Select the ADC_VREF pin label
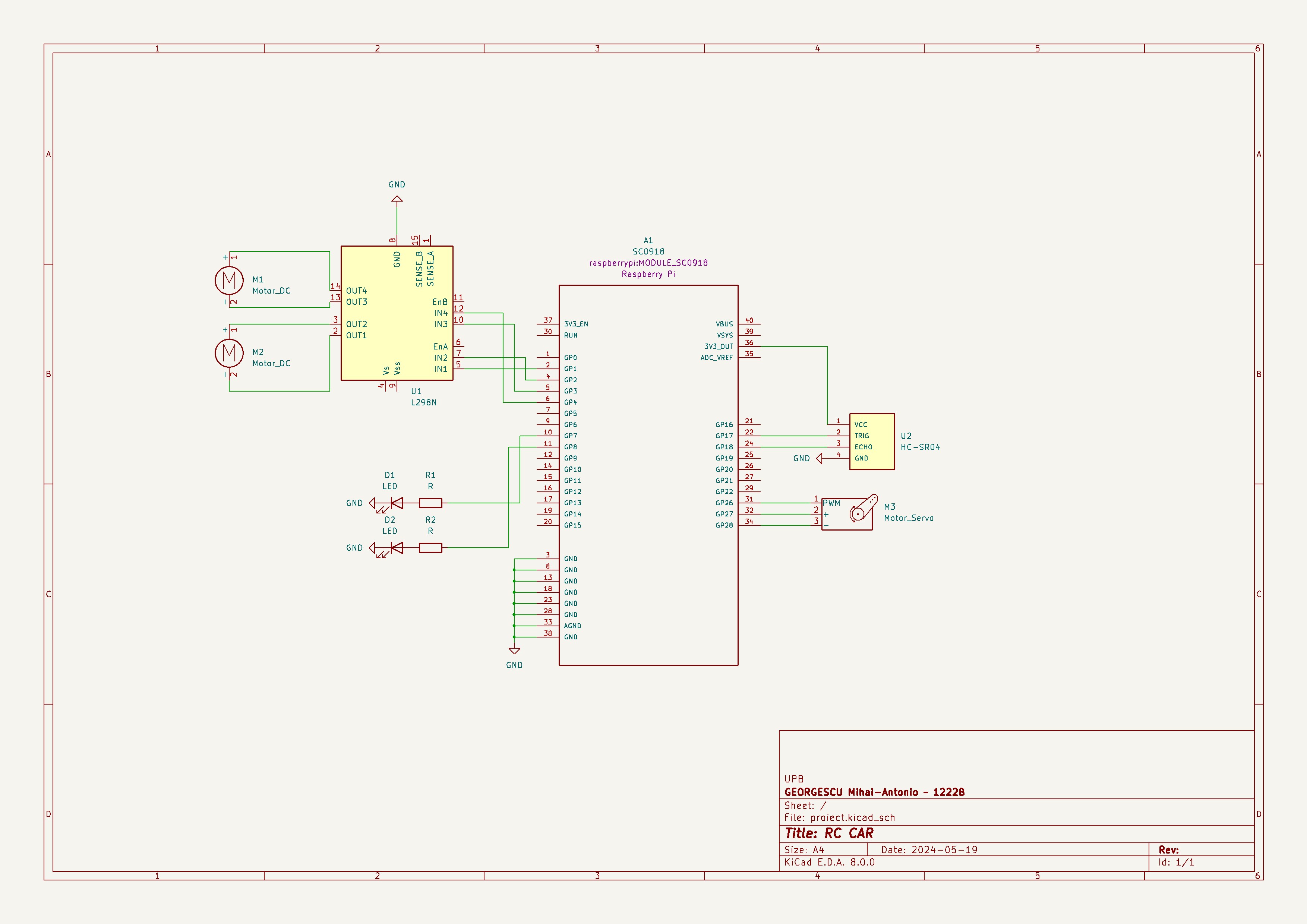 point(717,358)
